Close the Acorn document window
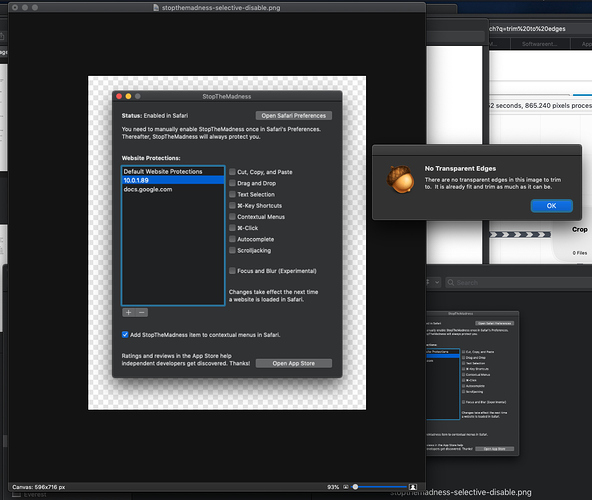This screenshot has height=500, width=592. point(15,7)
